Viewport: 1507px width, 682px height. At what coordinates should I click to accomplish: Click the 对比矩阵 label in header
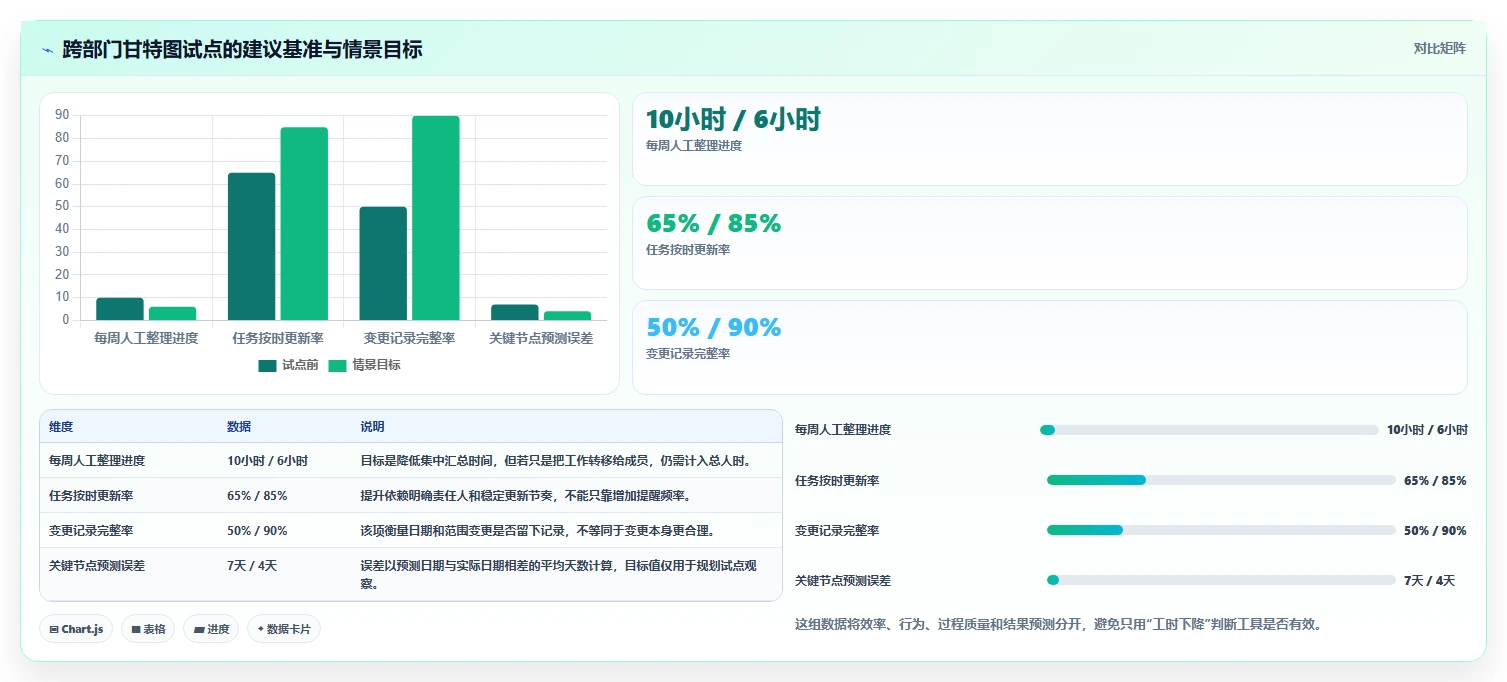point(1440,49)
